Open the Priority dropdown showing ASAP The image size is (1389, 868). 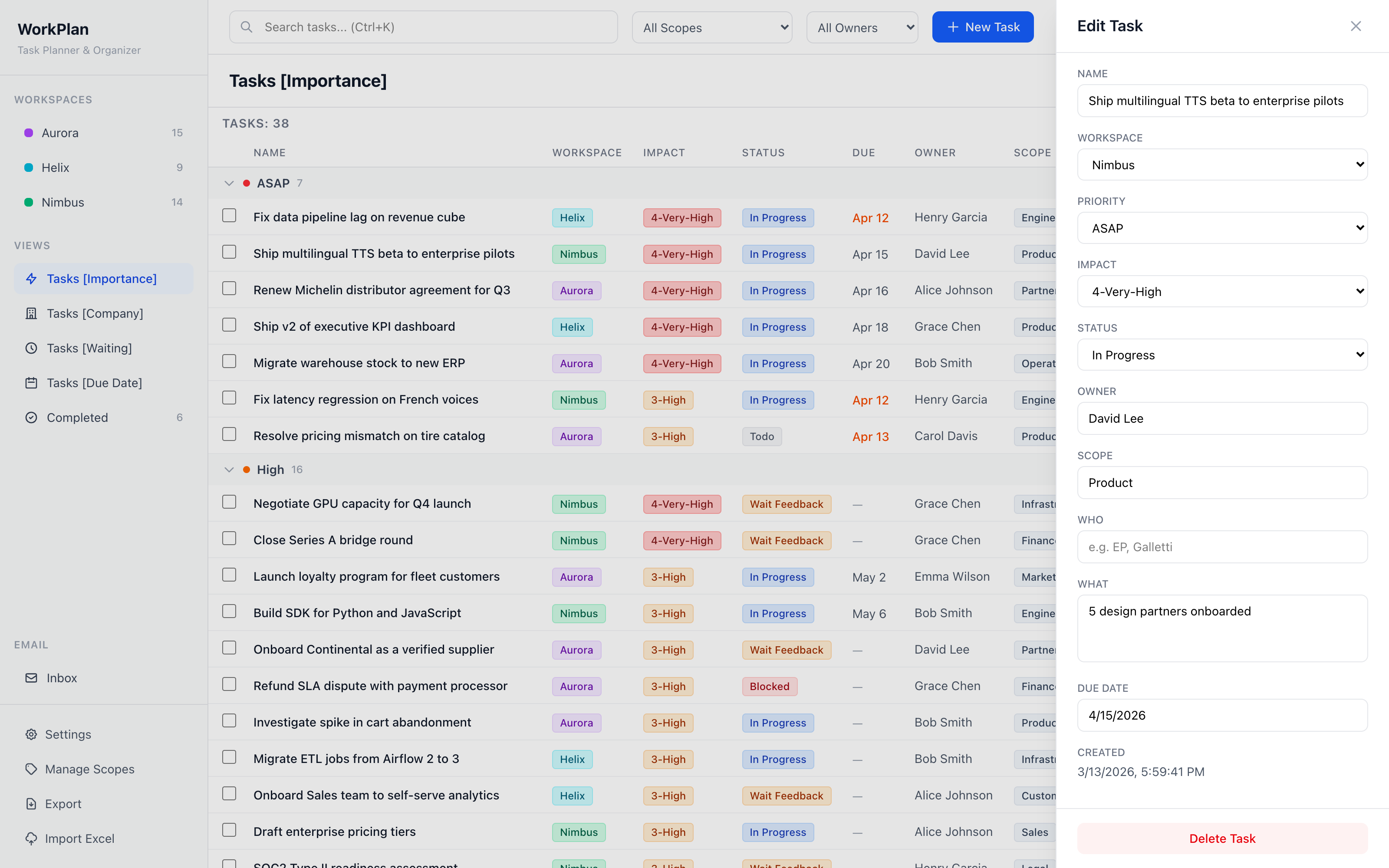pos(1222,228)
